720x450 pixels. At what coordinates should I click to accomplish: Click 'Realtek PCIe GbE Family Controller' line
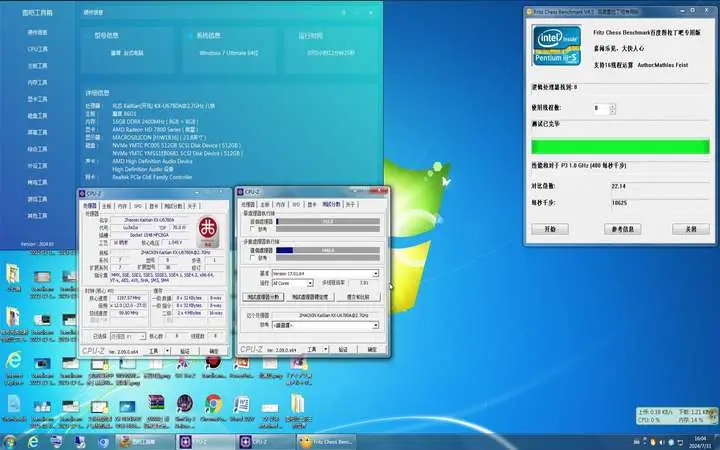(152, 177)
